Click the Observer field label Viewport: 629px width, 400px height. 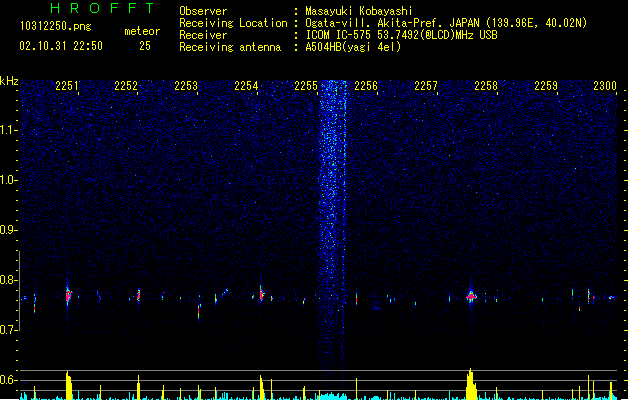click(203, 11)
